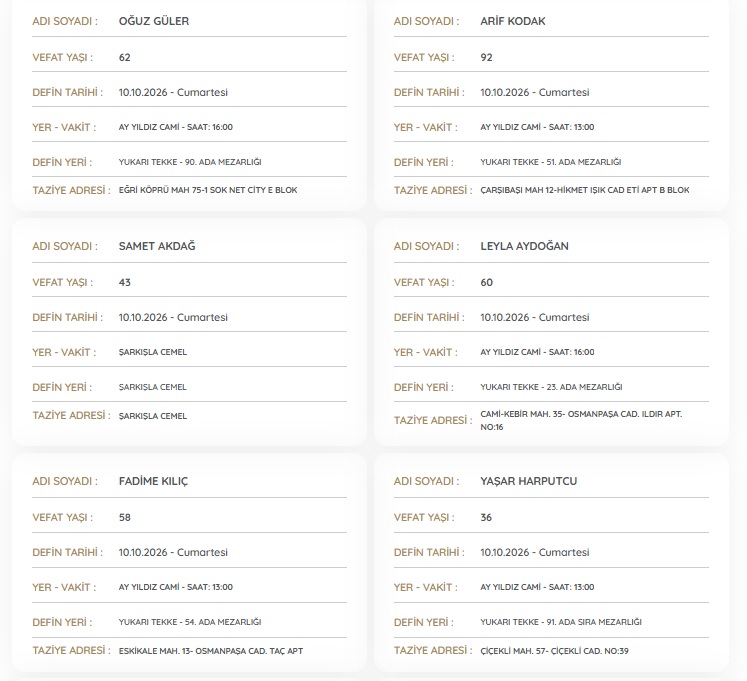Click Yaşar Harputcu's AY YILDIZ CAMİ SAAT 13:00
The height and width of the screenshot is (681, 747).
point(537,587)
